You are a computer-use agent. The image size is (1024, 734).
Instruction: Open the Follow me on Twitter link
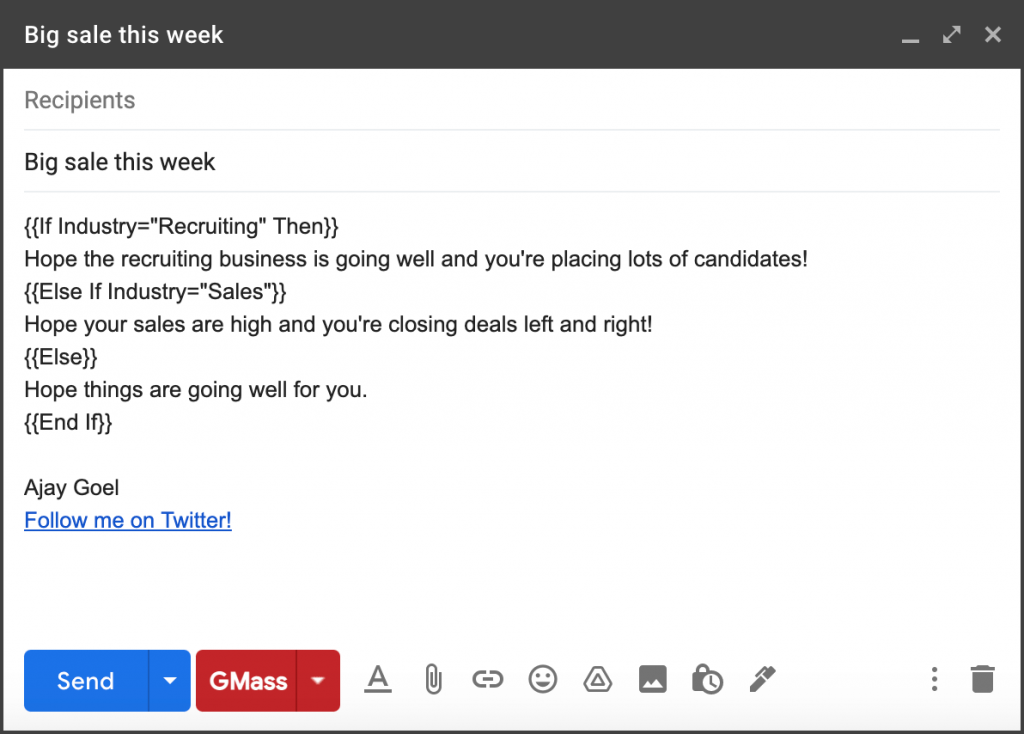click(x=127, y=520)
